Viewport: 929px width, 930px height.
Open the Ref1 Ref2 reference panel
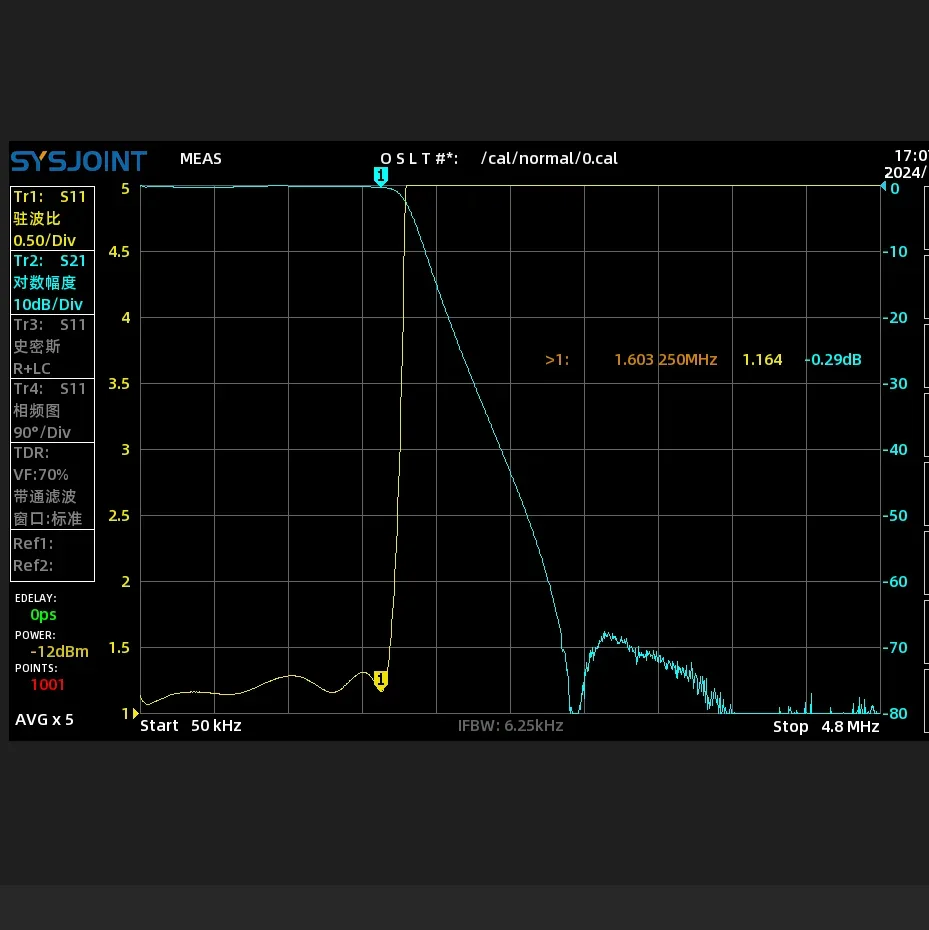pos(52,555)
